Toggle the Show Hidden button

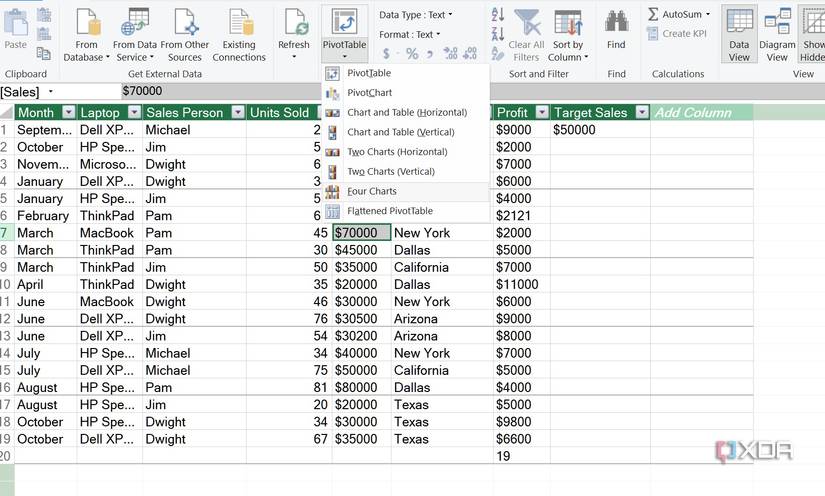click(x=812, y=35)
